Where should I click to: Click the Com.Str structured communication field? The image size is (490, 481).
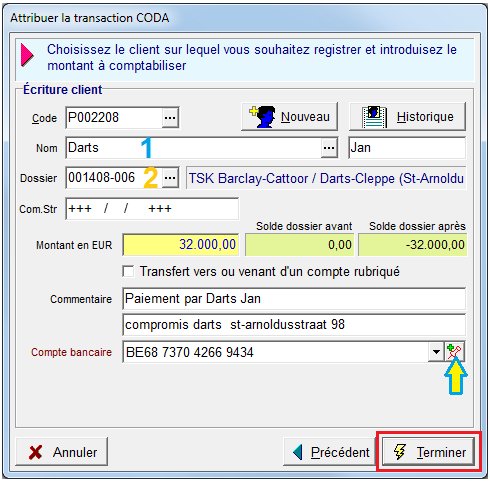click(152, 209)
